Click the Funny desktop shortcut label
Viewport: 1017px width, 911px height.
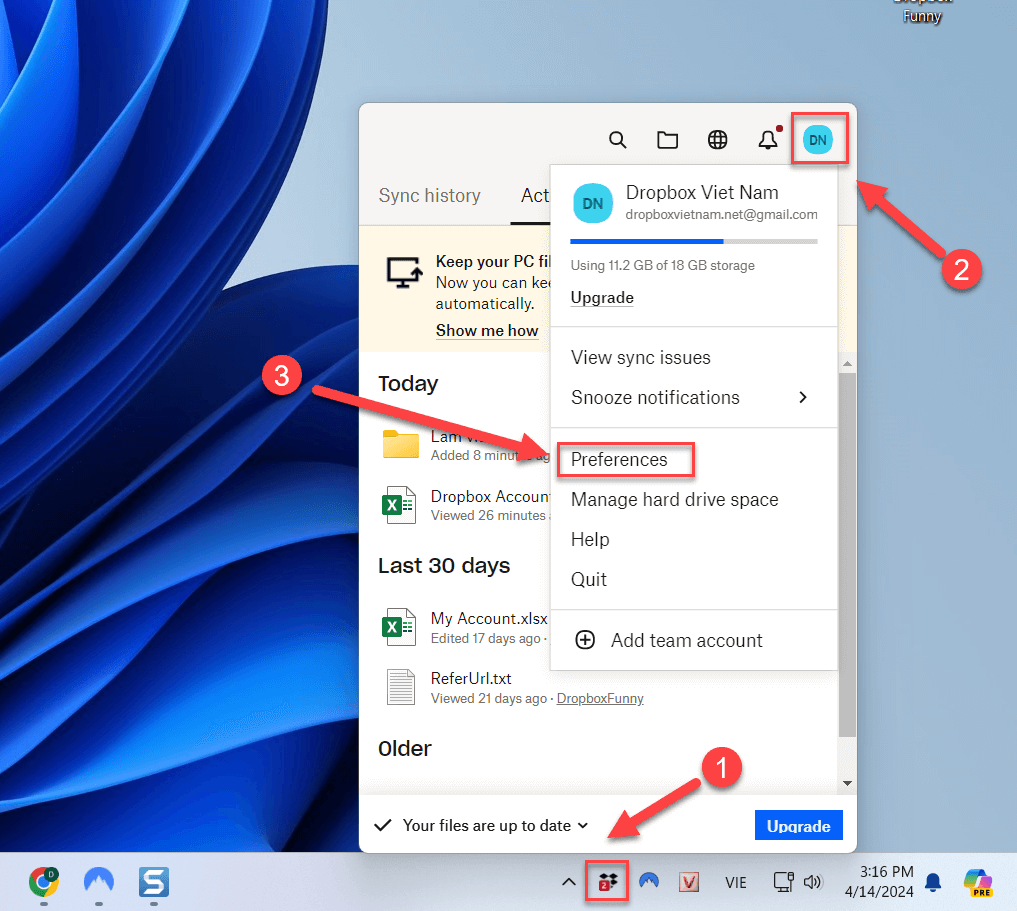[x=922, y=16]
